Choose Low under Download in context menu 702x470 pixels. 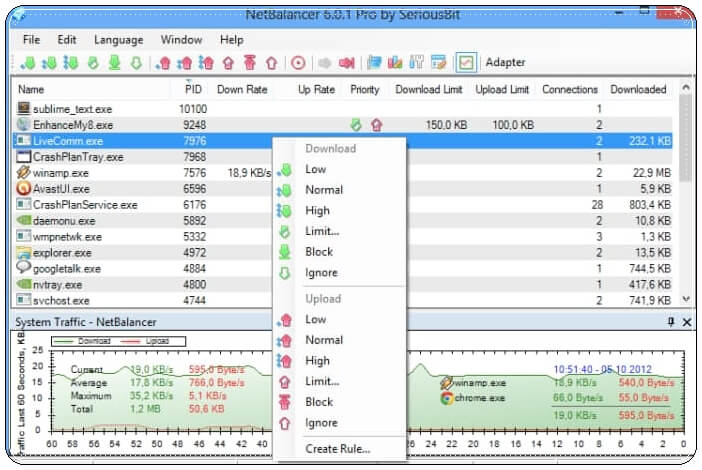coord(340,169)
